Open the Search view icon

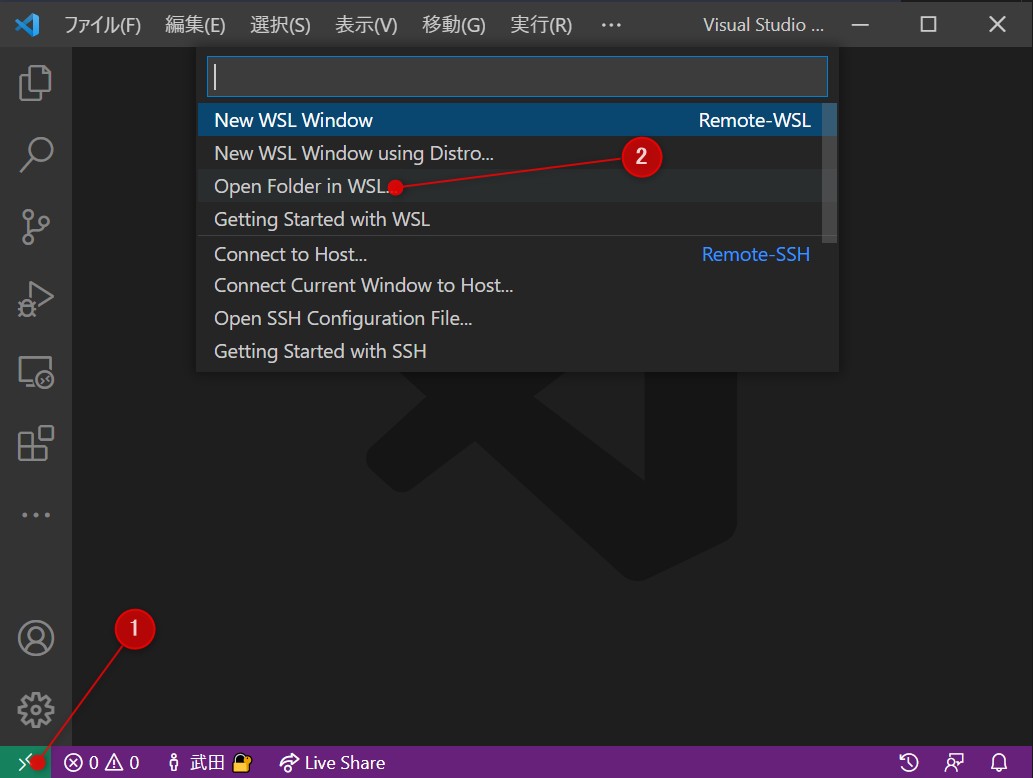click(x=36, y=155)
